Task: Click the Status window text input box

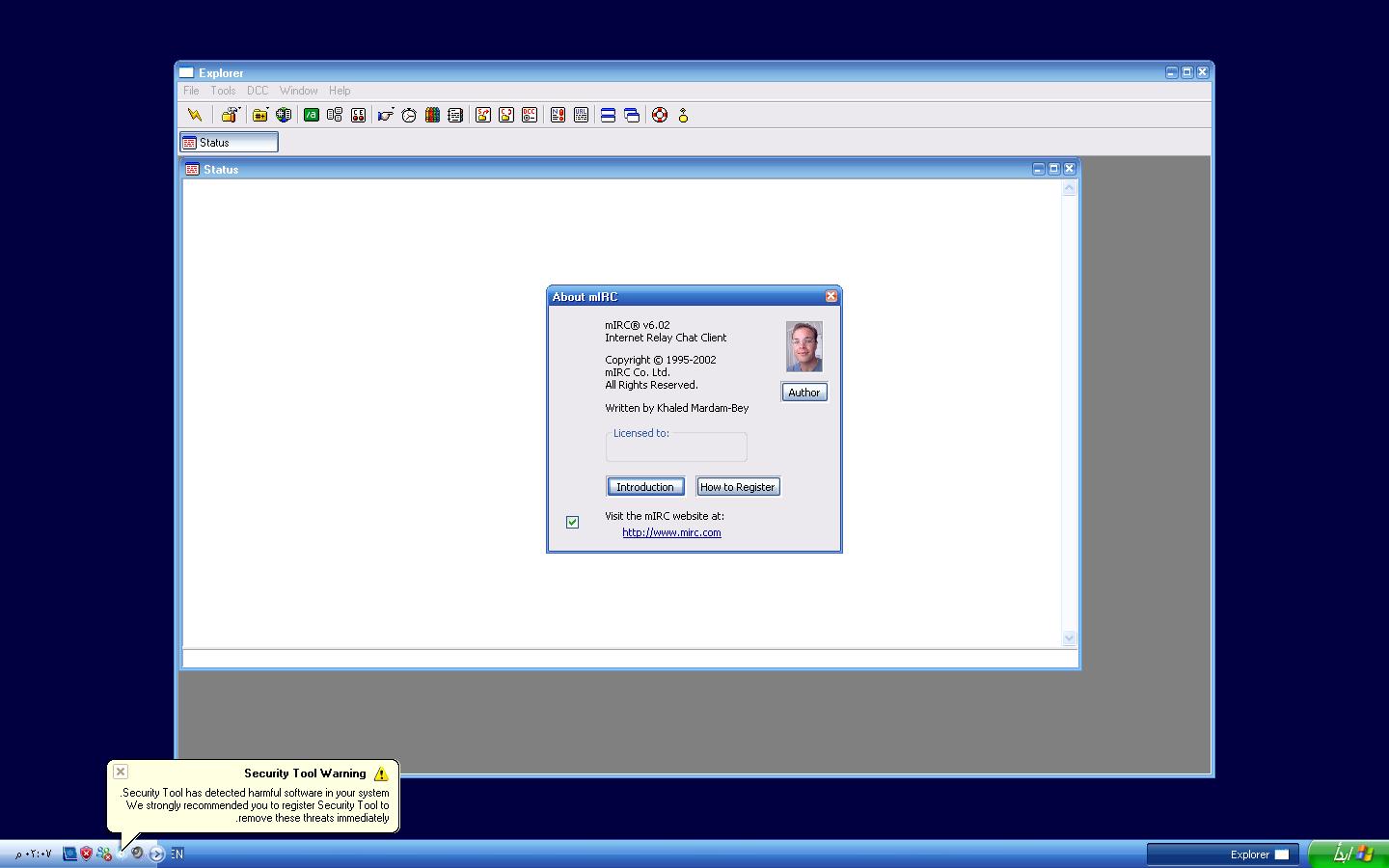Action: tap(630, 658)
